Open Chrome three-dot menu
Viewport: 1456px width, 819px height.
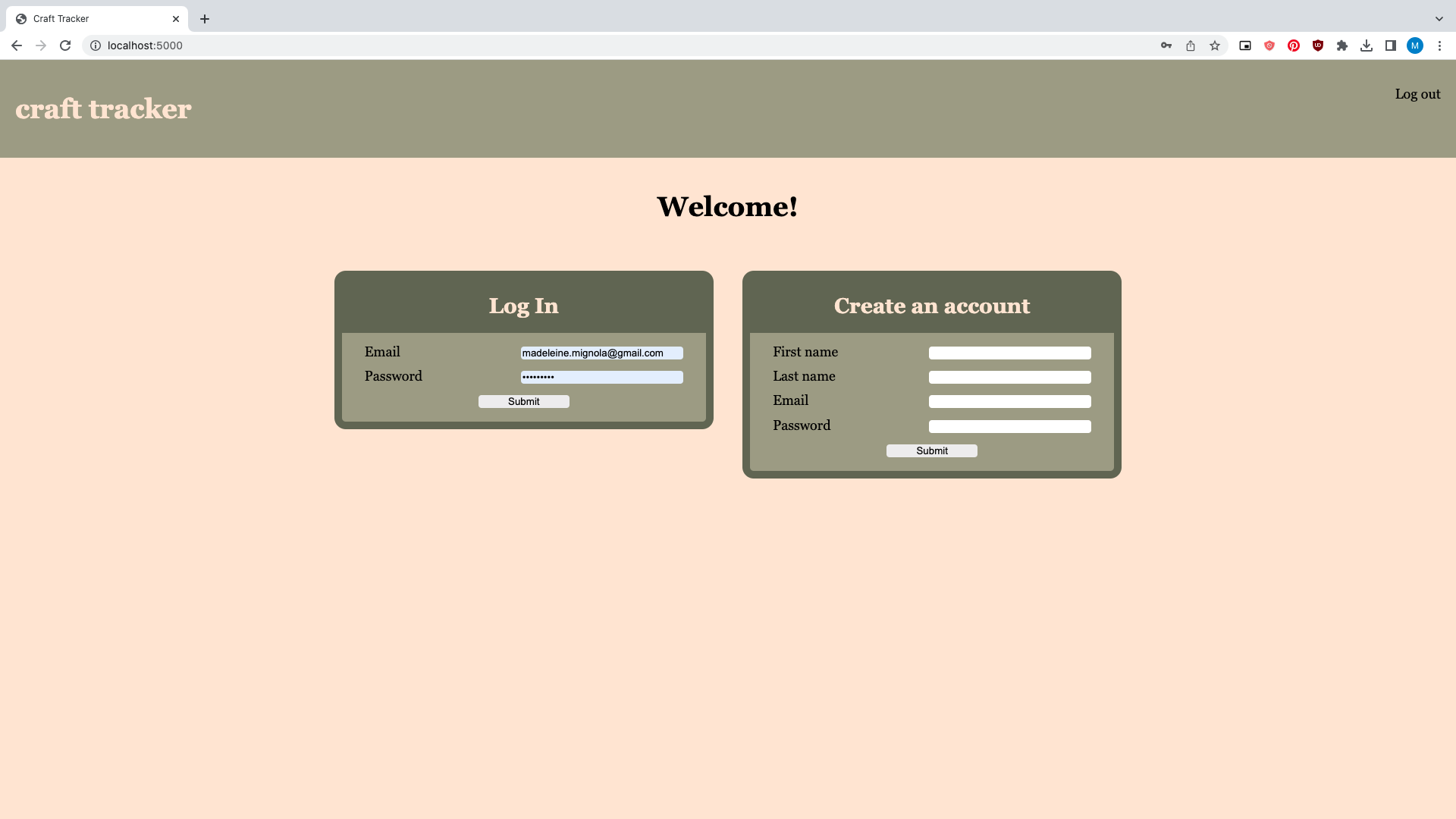point(1439,45)
